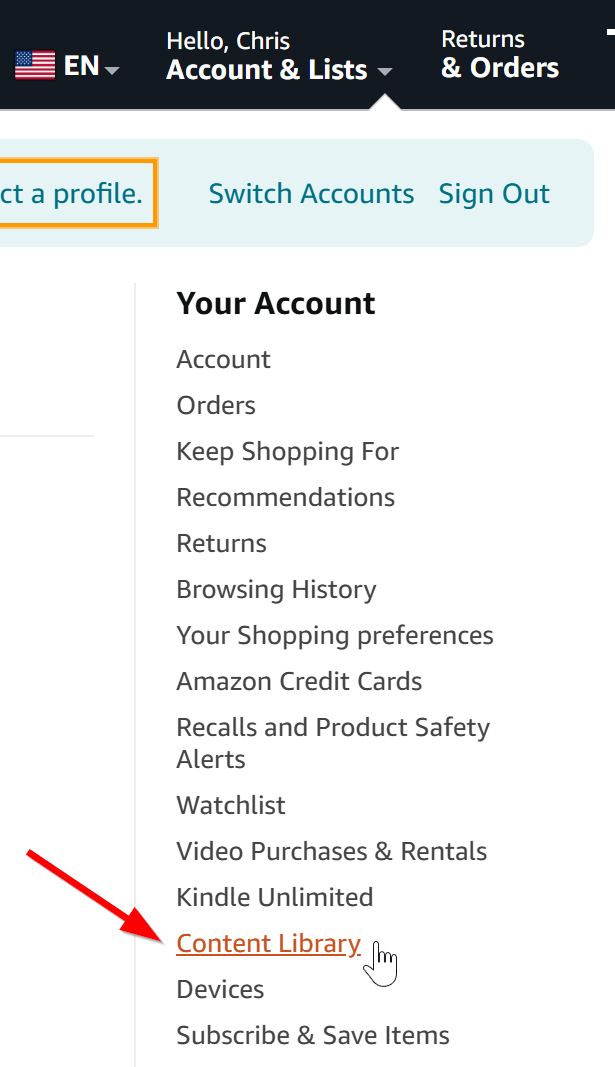The width and height of the screenshot is (615, 1067).
Task: Click the US flag language icon
Action: [x=35, y=66]
